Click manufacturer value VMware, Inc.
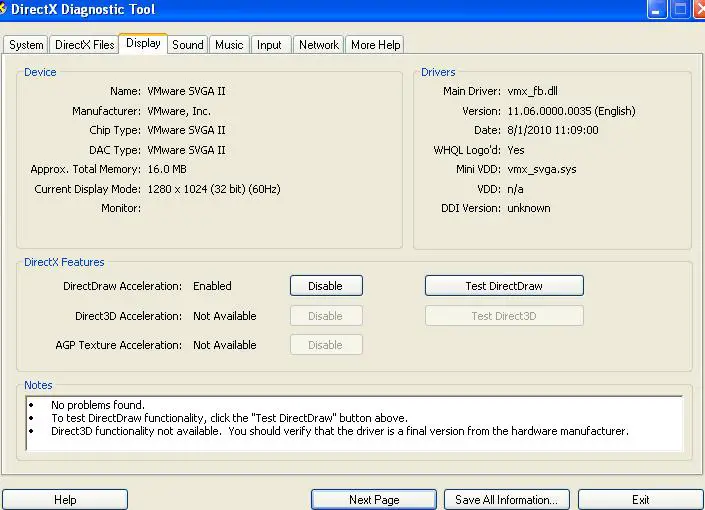The width and height of the screenshot is (705, 510). point(179,111)
